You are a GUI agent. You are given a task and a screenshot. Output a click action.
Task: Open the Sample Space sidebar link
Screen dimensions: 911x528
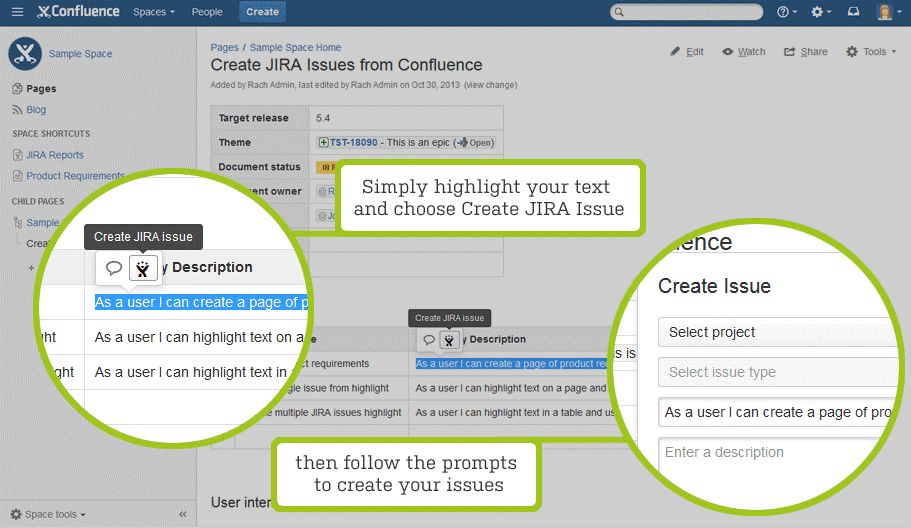tap(80, 53)
